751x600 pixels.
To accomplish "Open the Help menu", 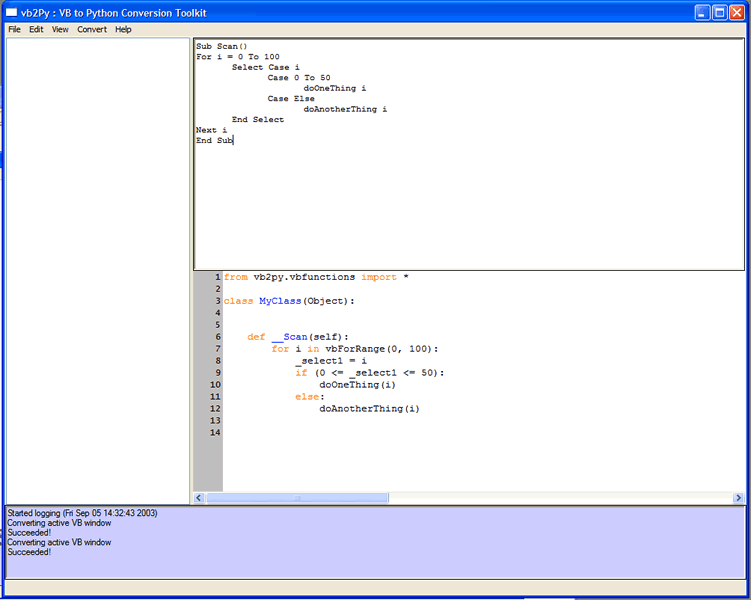I will click(x=123, y=29).
